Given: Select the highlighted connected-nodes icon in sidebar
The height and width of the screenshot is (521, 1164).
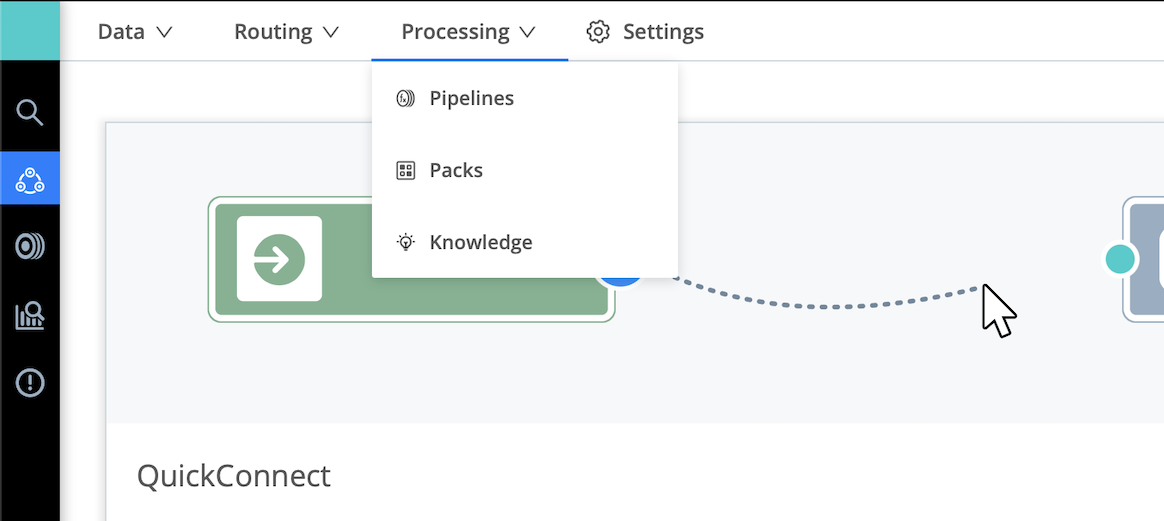Looking at the screenshot, I should coord(30,180).
